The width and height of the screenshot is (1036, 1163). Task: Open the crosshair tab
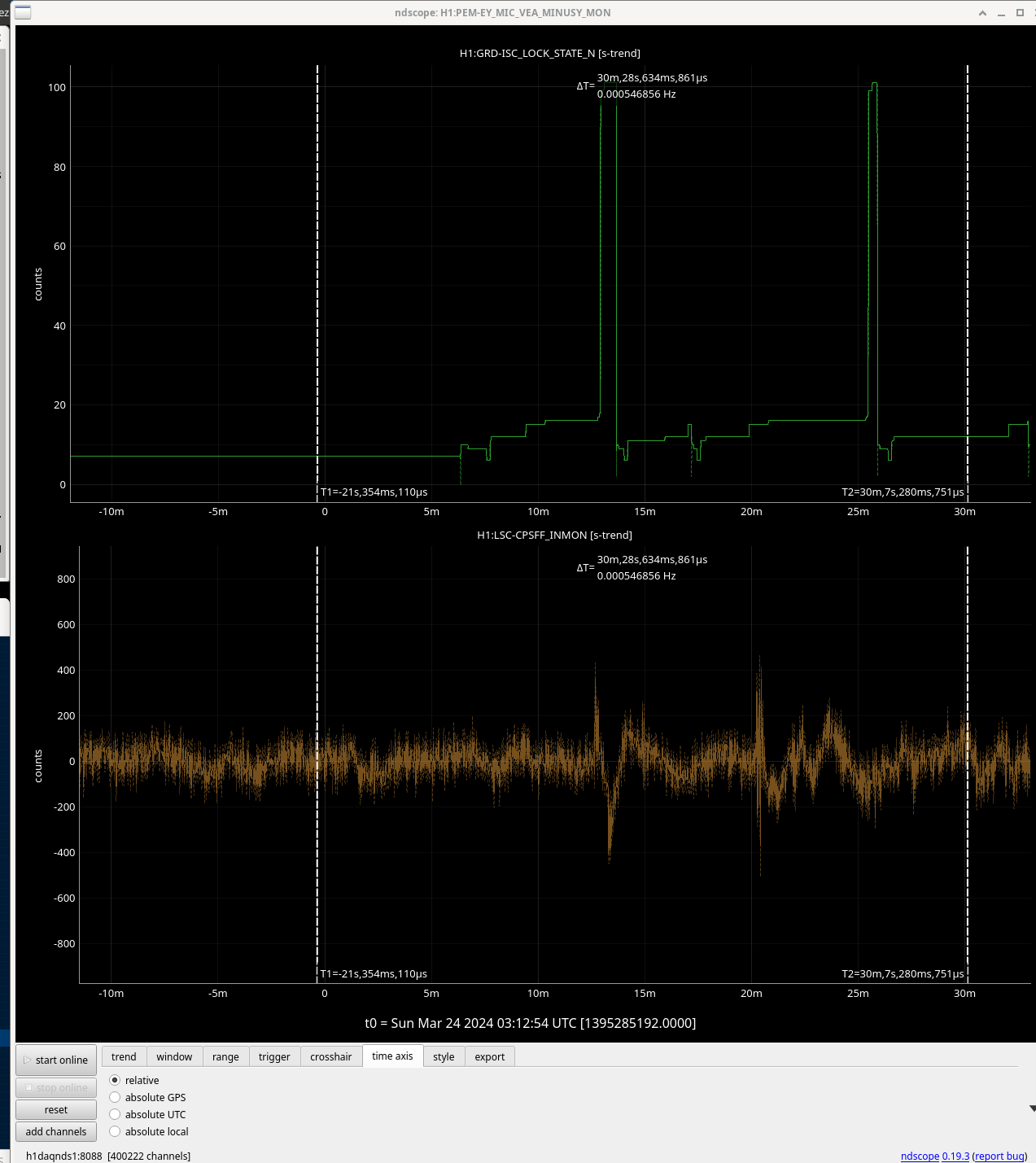click(330, 1056)
